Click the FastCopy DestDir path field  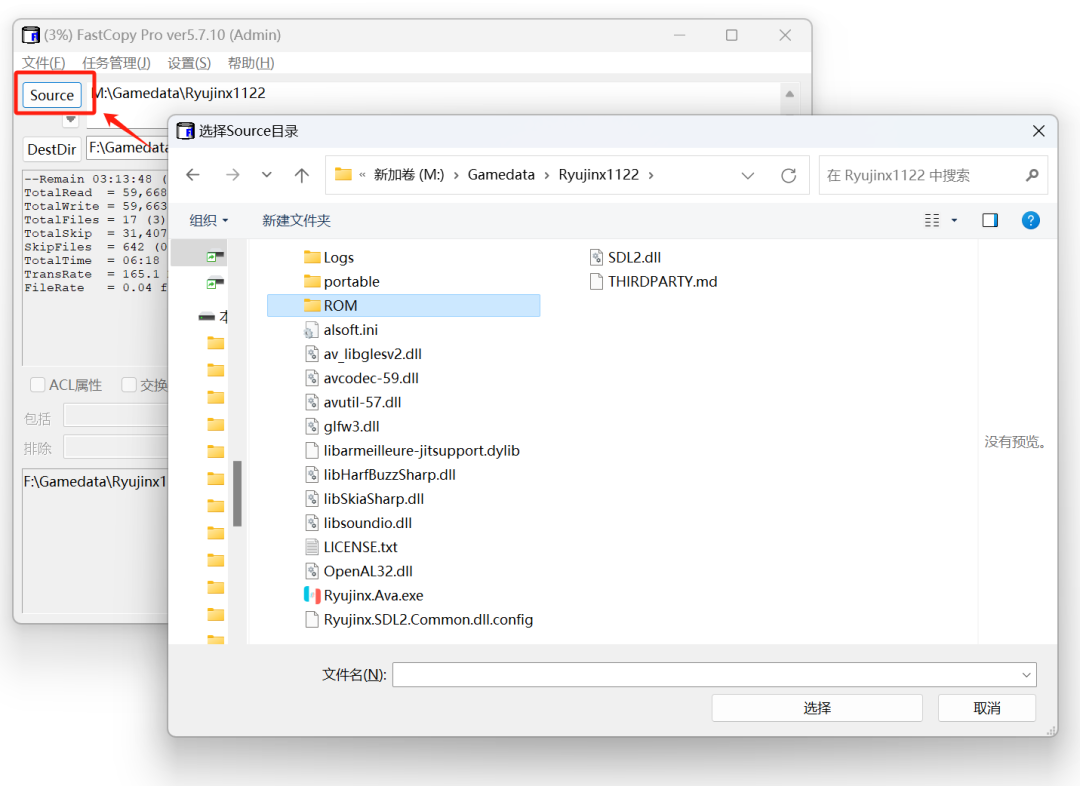(x=127, y=148)
